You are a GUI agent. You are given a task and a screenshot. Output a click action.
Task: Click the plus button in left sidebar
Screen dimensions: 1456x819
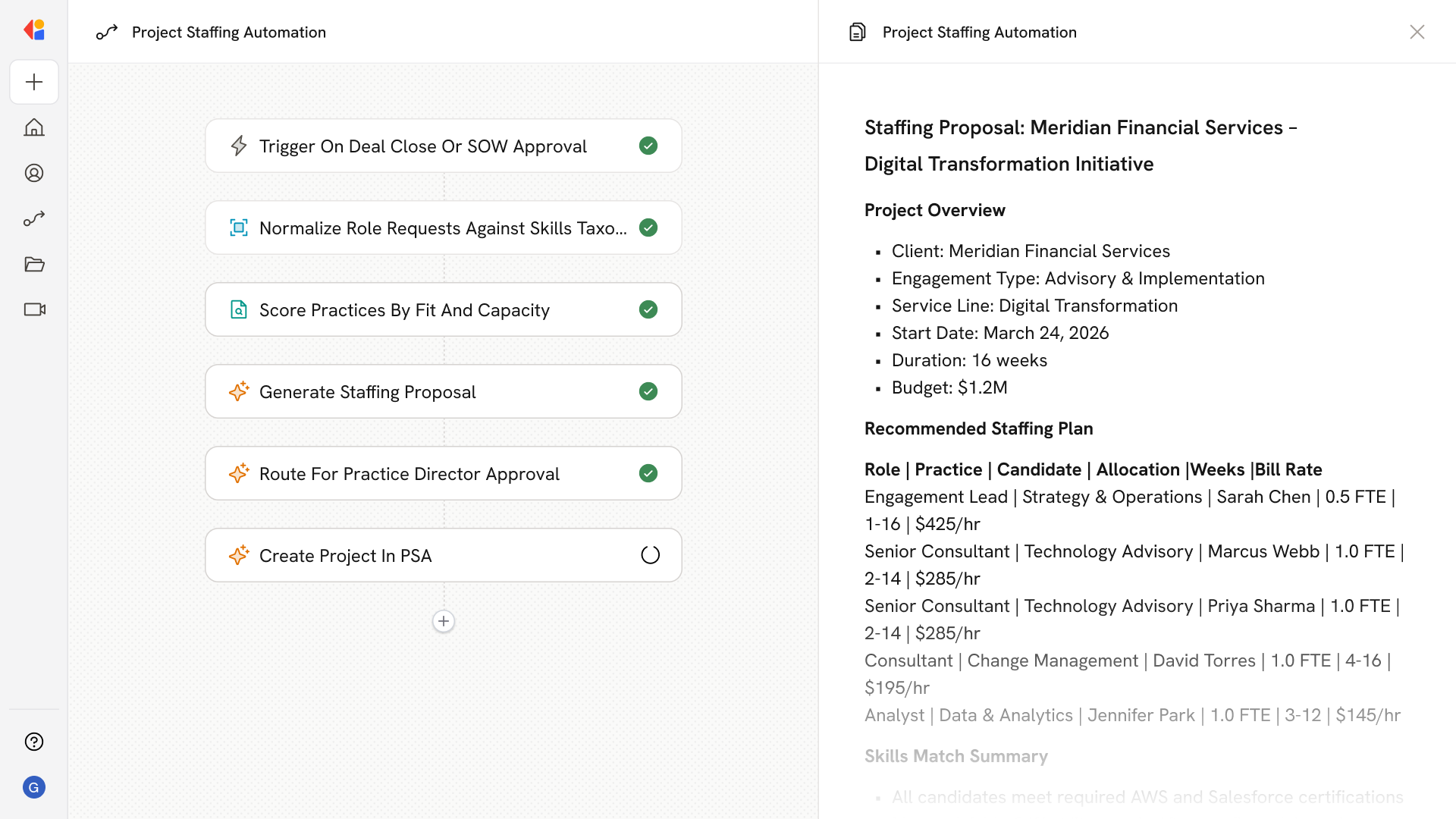[x=34, y=82]
